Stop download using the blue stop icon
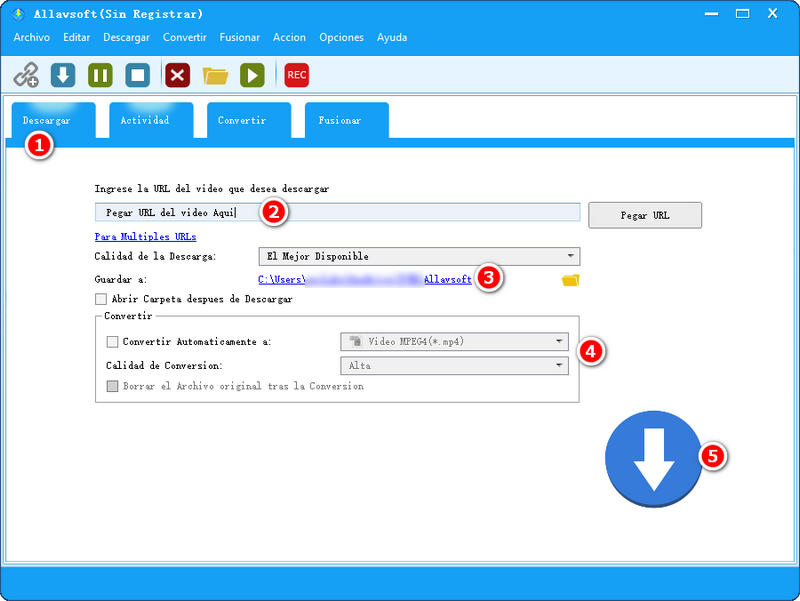Viewport: 800px width, 601px height. coord(138,75)
